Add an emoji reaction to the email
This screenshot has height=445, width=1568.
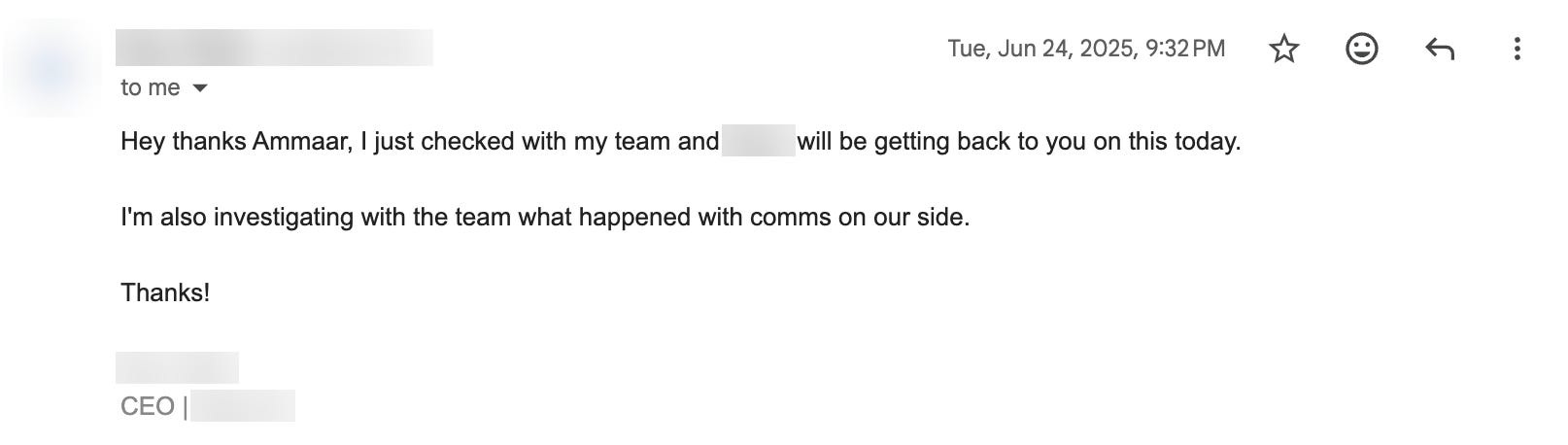click(1362, 49)
